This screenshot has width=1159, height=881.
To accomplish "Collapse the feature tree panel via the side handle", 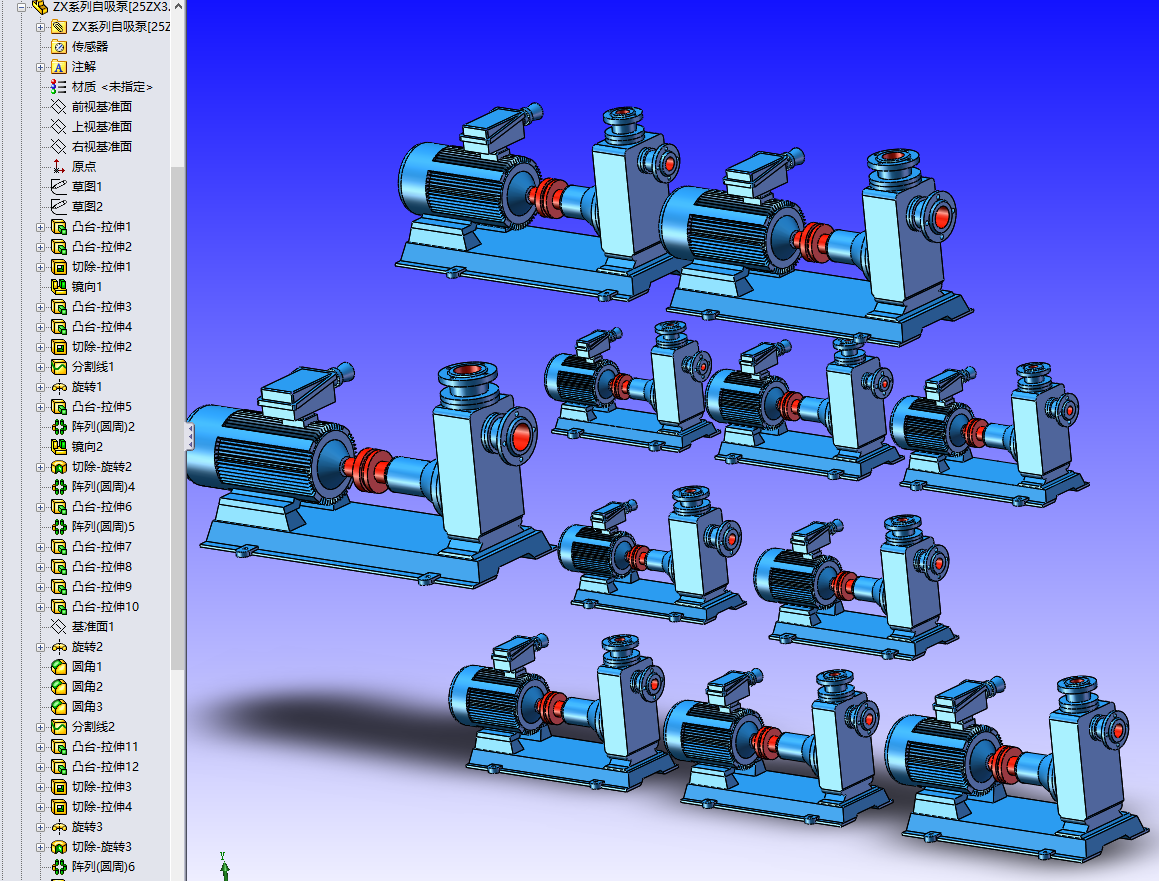I will click(189, 437).
